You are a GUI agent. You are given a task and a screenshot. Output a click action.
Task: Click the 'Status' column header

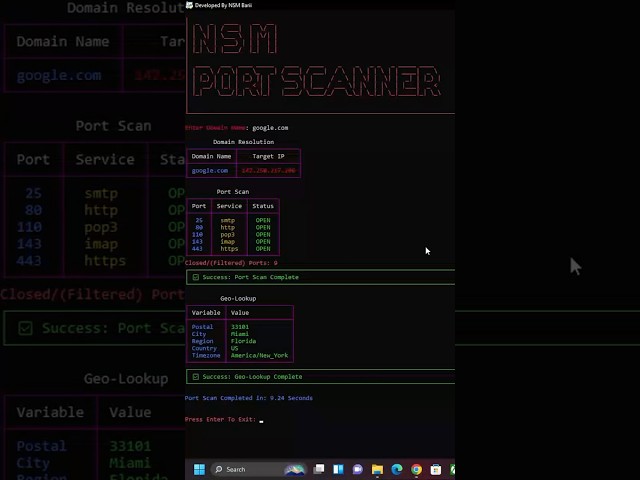(263, 206)
